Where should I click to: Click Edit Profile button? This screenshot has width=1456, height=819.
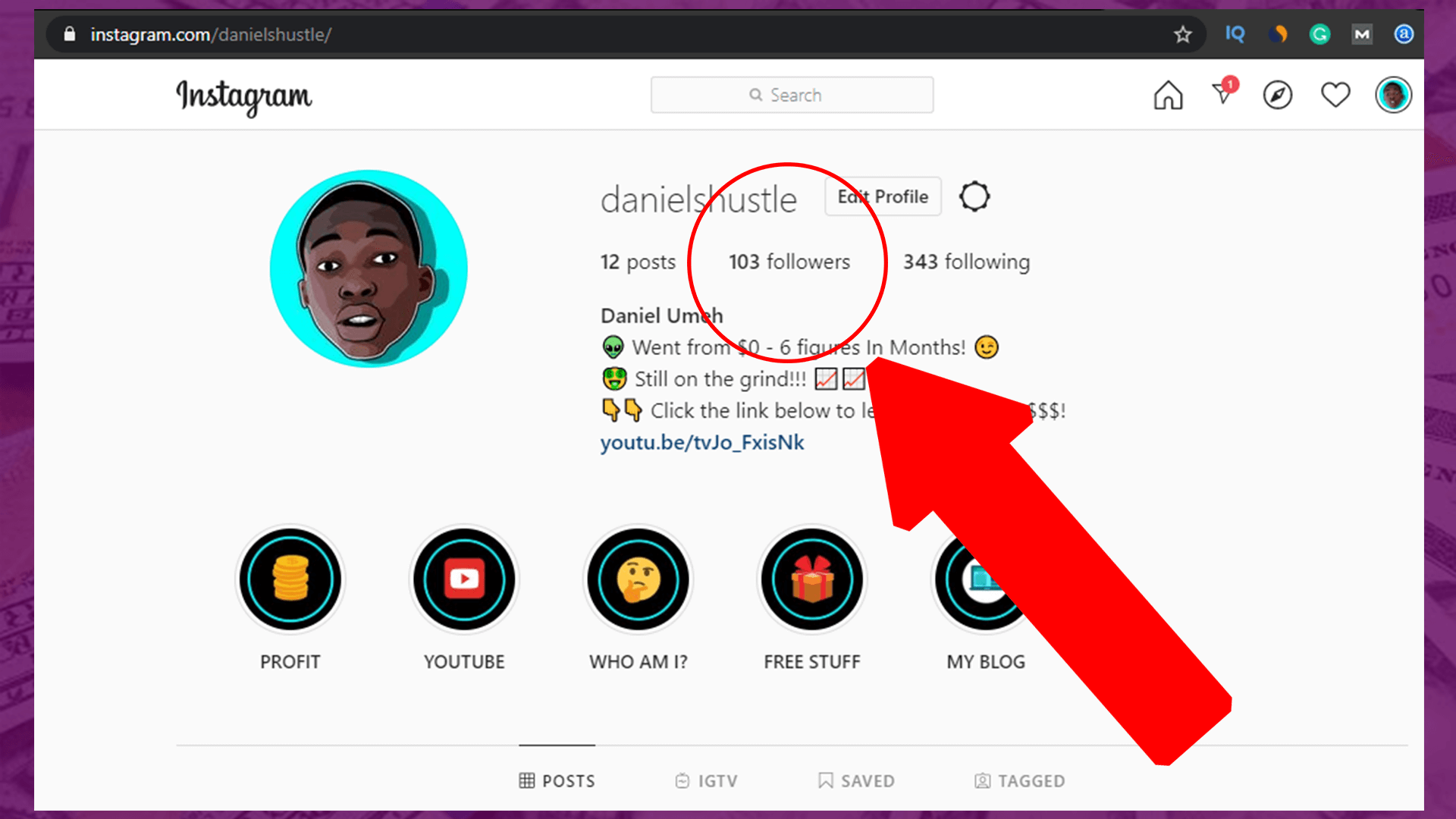pyautogui.click(x=883, y=196)
